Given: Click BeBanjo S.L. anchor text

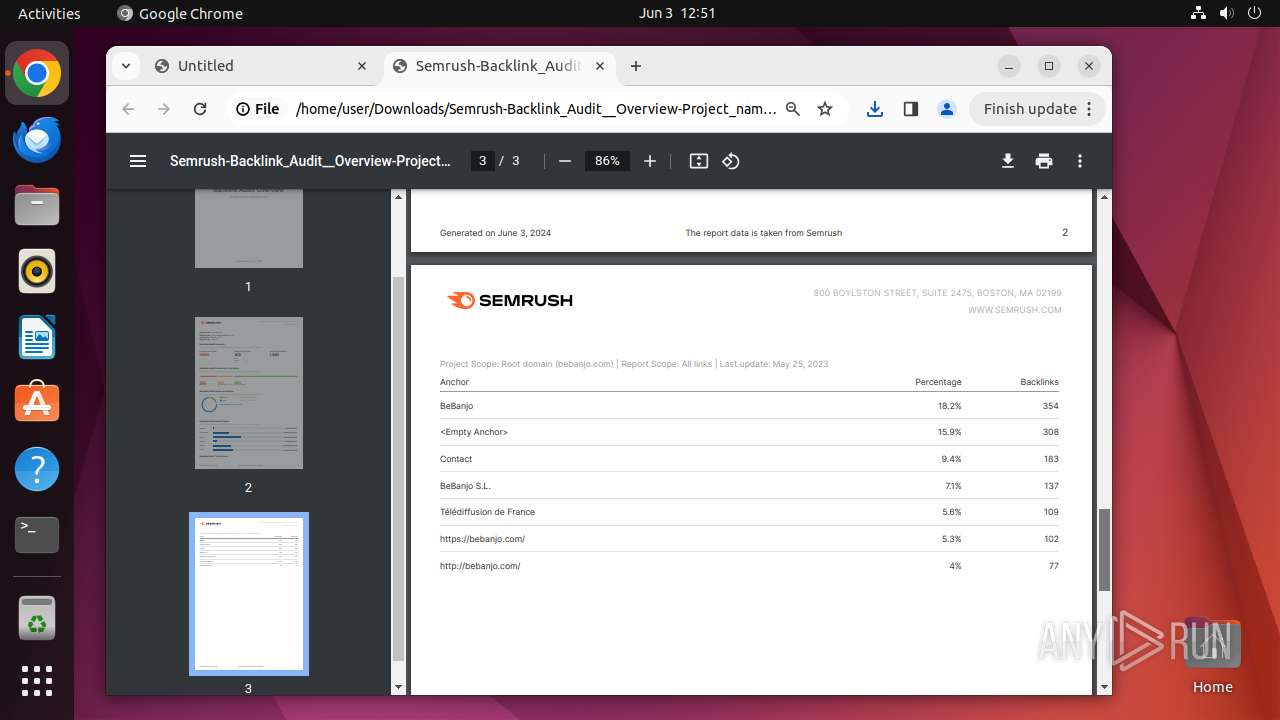Looking at the screenshot, I should [x=465, y=486].
